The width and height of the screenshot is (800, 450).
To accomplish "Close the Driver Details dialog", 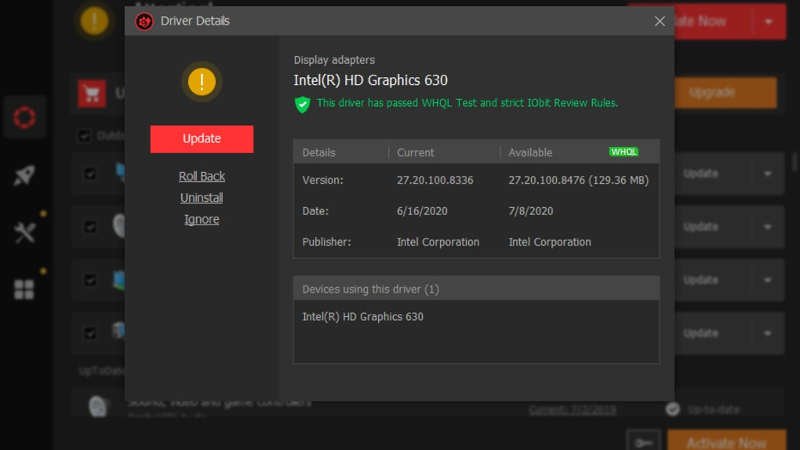I will point(659,21).
